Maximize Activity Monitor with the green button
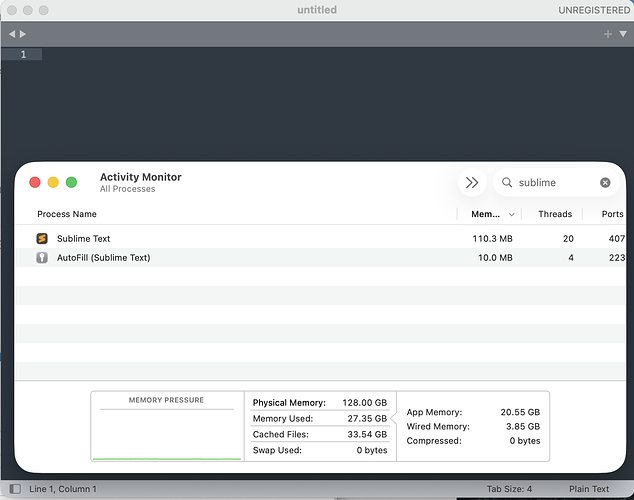634x500 pixels. pos(72,182)
